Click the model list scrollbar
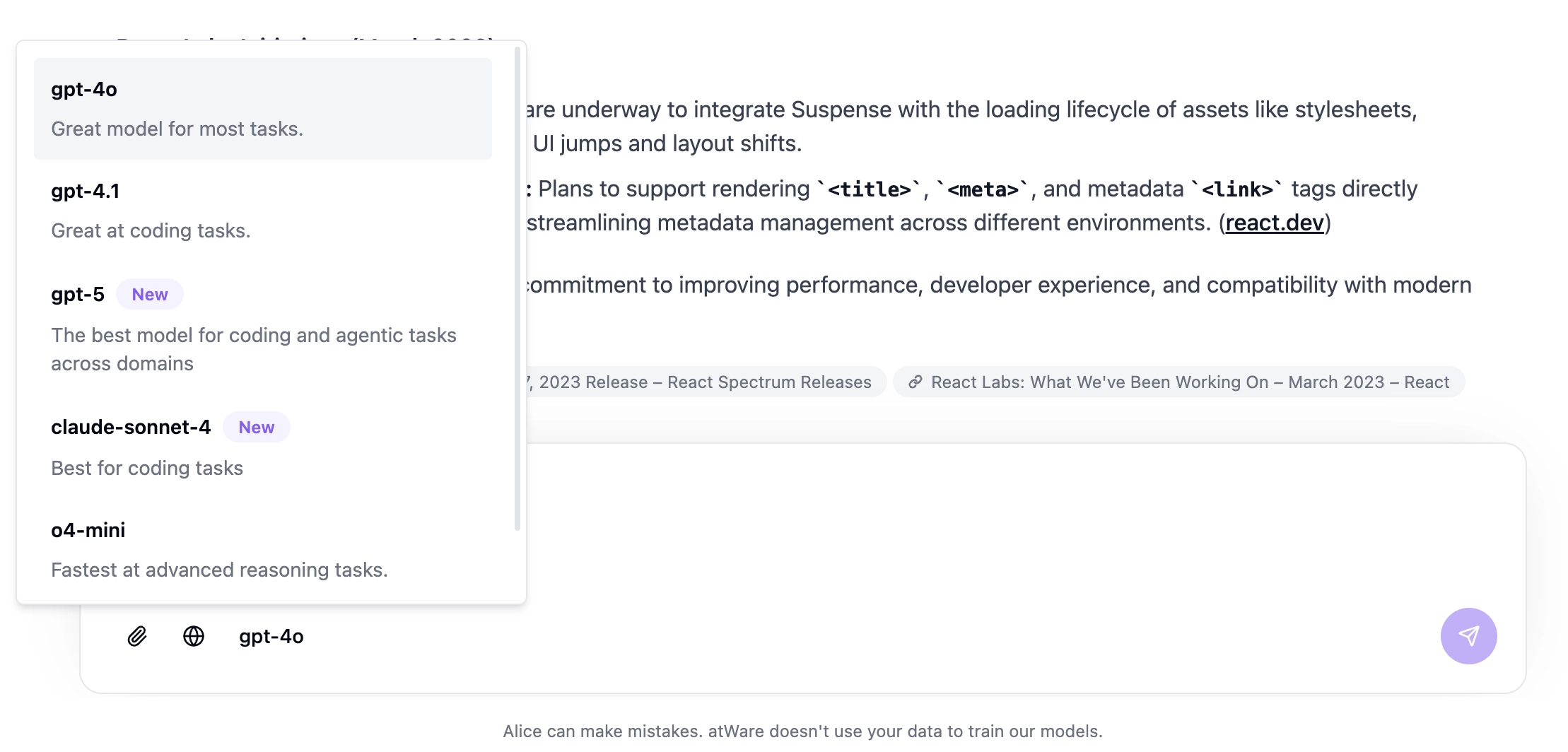The height and width of the screenshot is (752, 1568). tap(517, 288)
